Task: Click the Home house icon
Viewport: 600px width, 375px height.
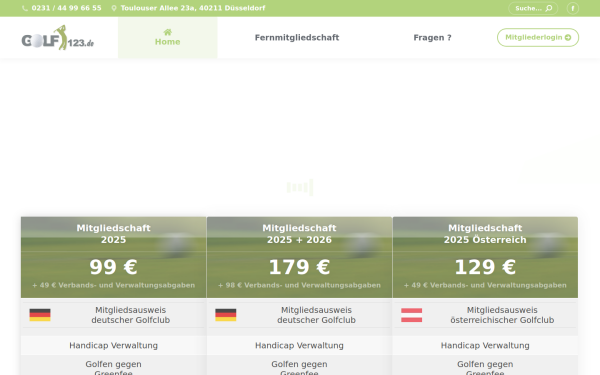Action: coord(168,32)
